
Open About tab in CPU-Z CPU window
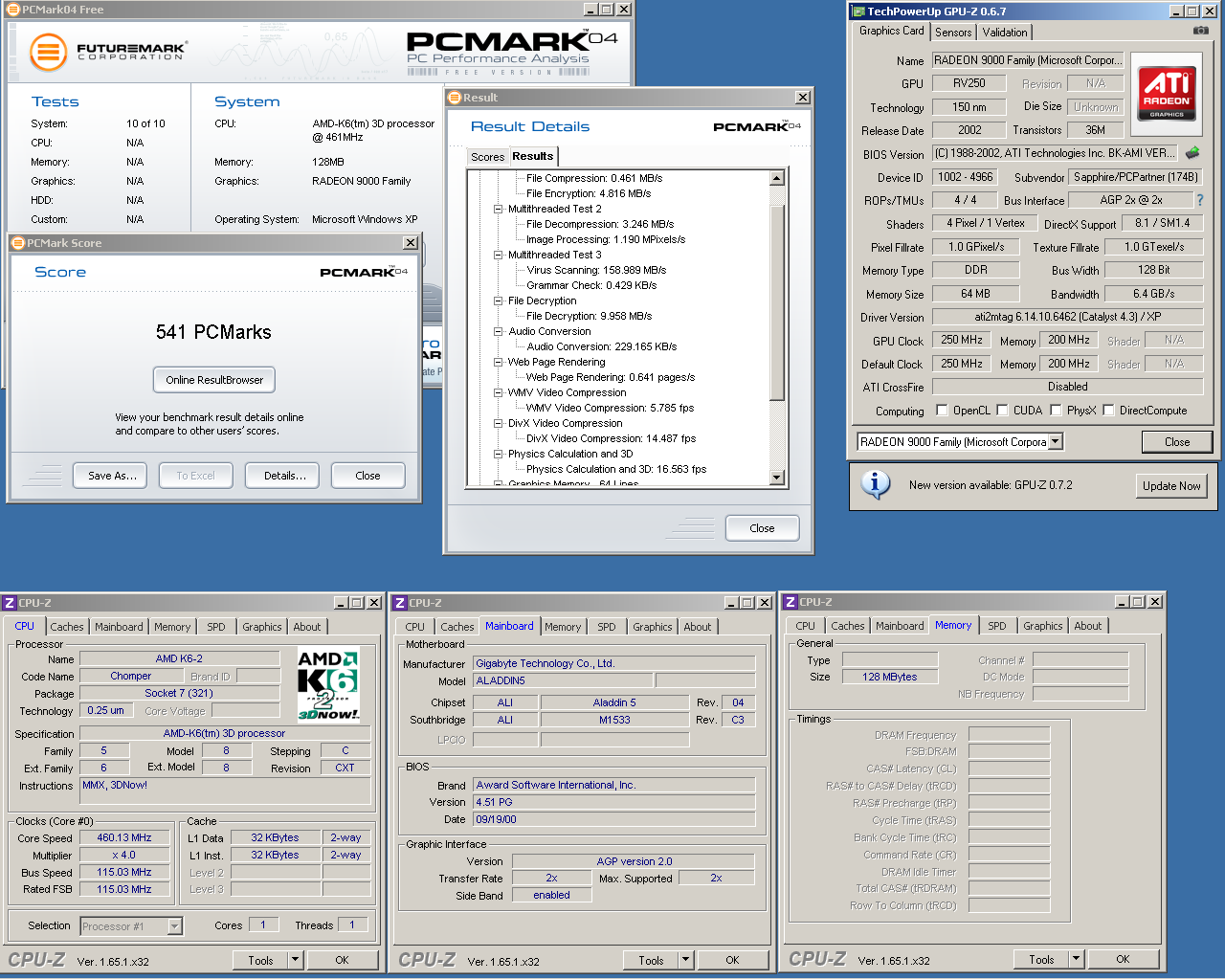[x=307, y=627]
